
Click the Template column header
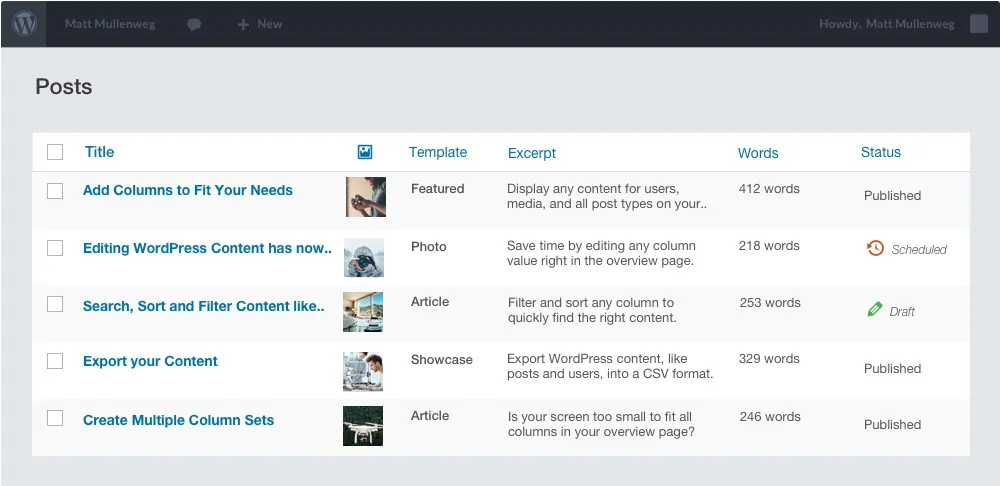tap(437, 152)
